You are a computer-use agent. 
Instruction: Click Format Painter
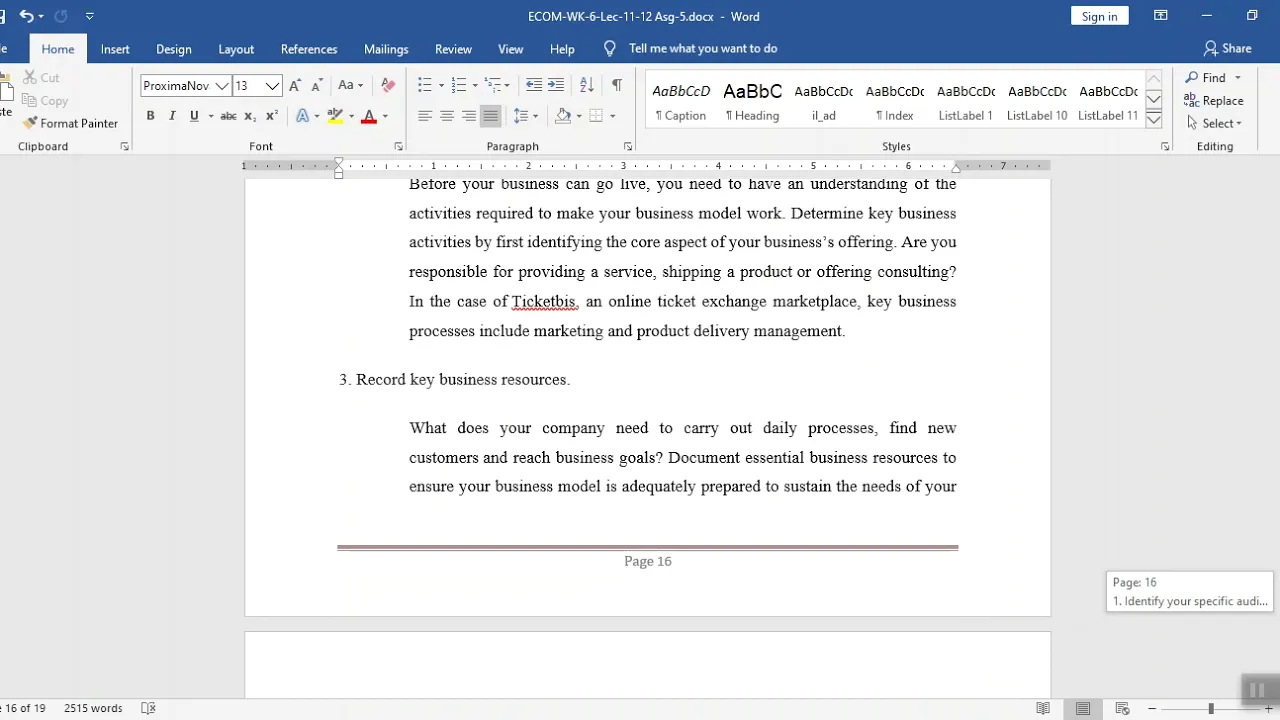70,123
